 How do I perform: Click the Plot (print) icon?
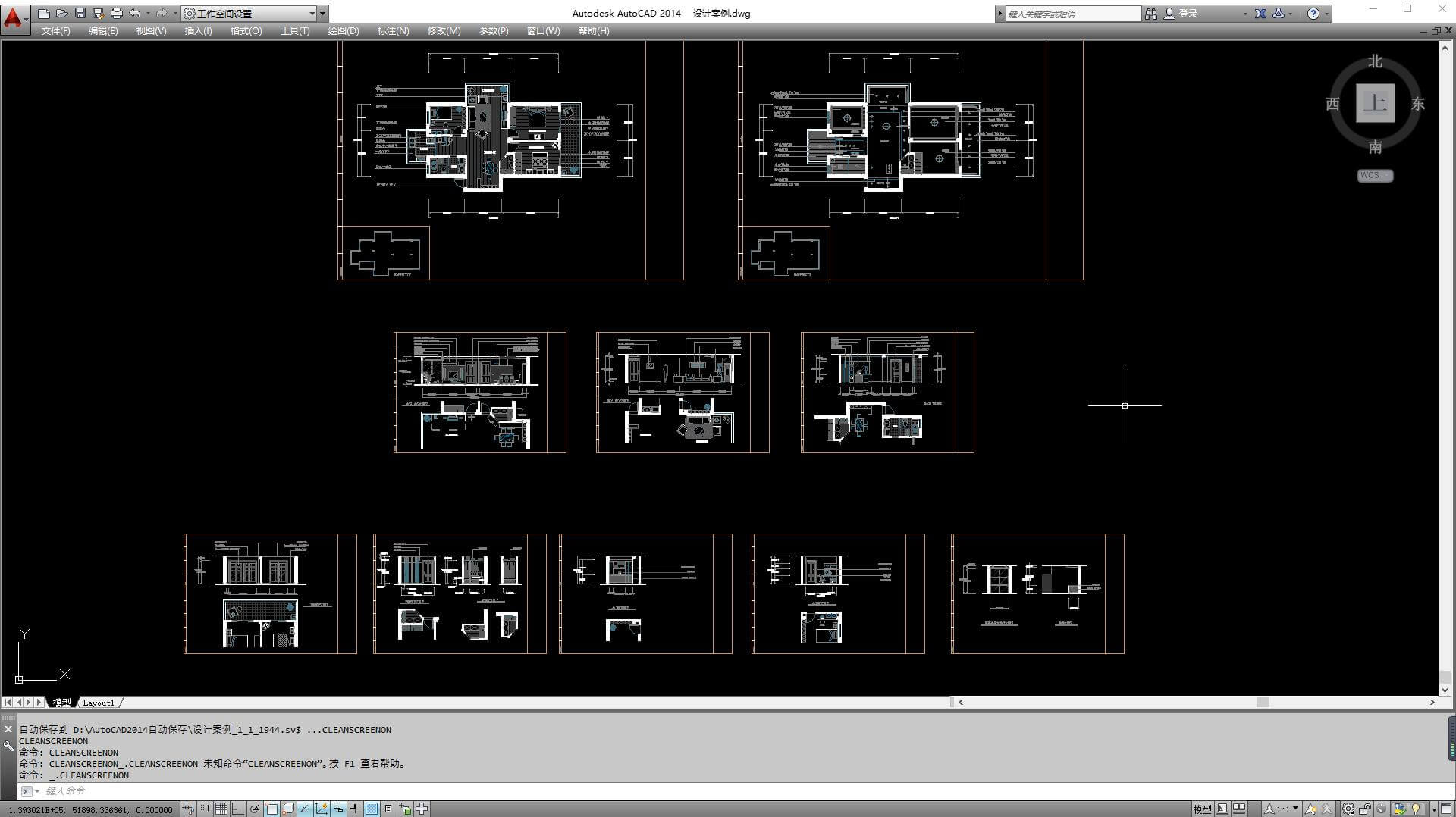pos(116,14)
